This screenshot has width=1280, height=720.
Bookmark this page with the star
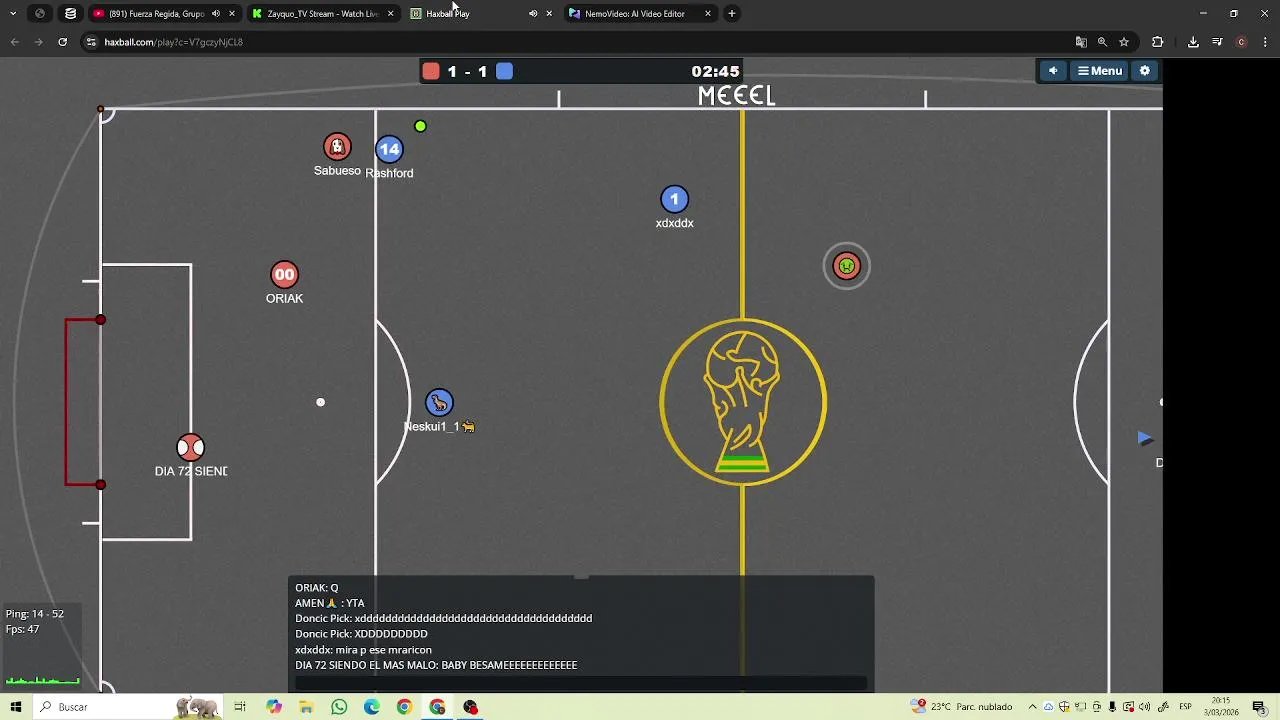coord(1124,42)
